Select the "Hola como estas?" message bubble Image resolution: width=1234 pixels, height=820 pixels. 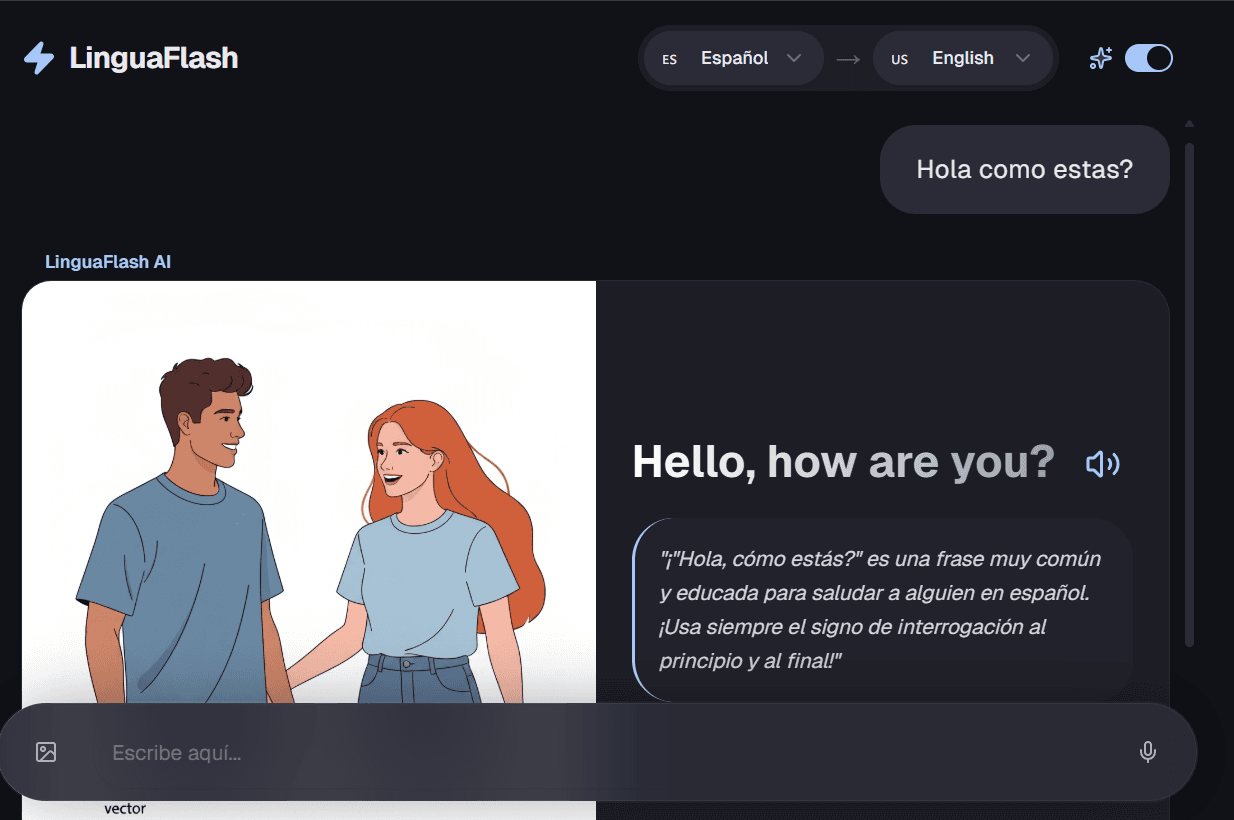1024,169
